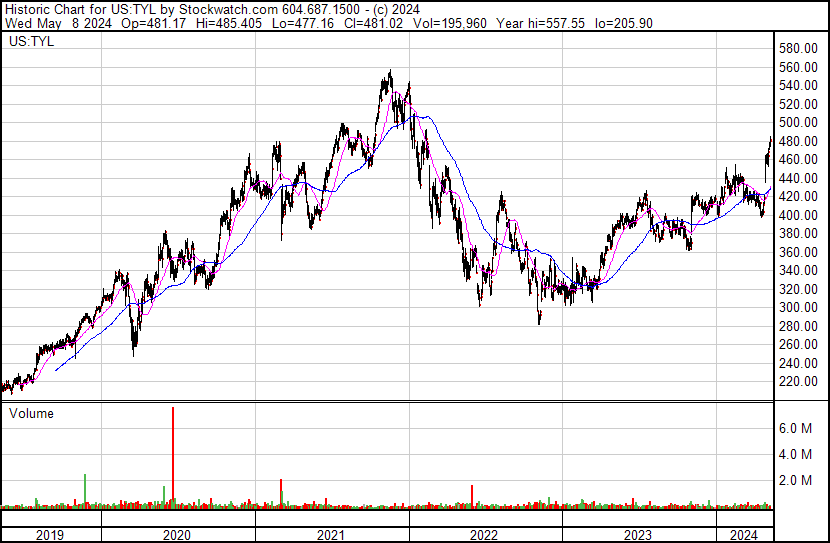Image resolution: width=830 pixels, height=543 pixels.
Task: Click the 240.00 price axis label
Action: [798, 363]
